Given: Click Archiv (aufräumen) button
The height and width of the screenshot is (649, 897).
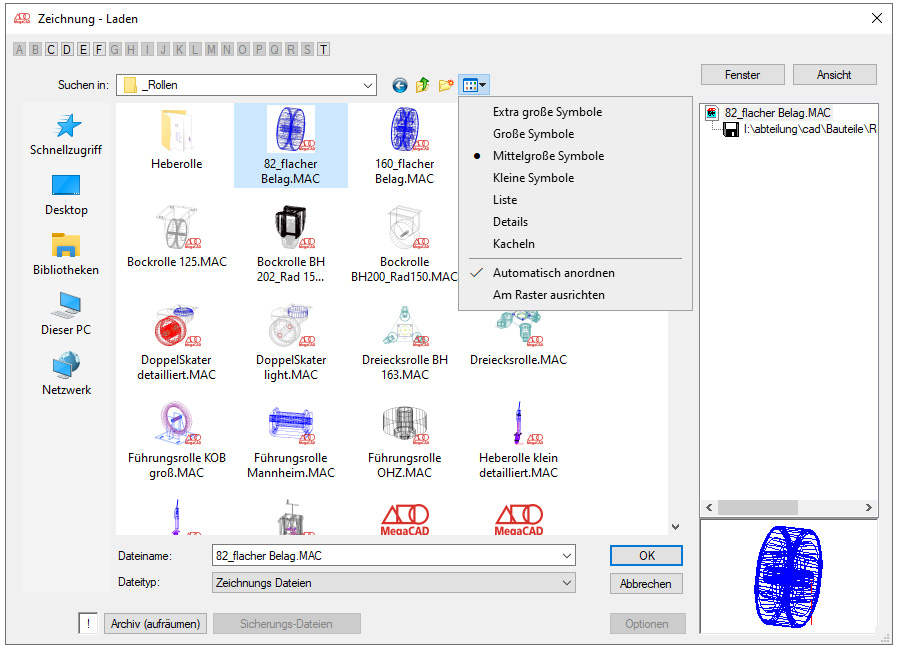Looking at the screenshot, I should pos(156,624).
